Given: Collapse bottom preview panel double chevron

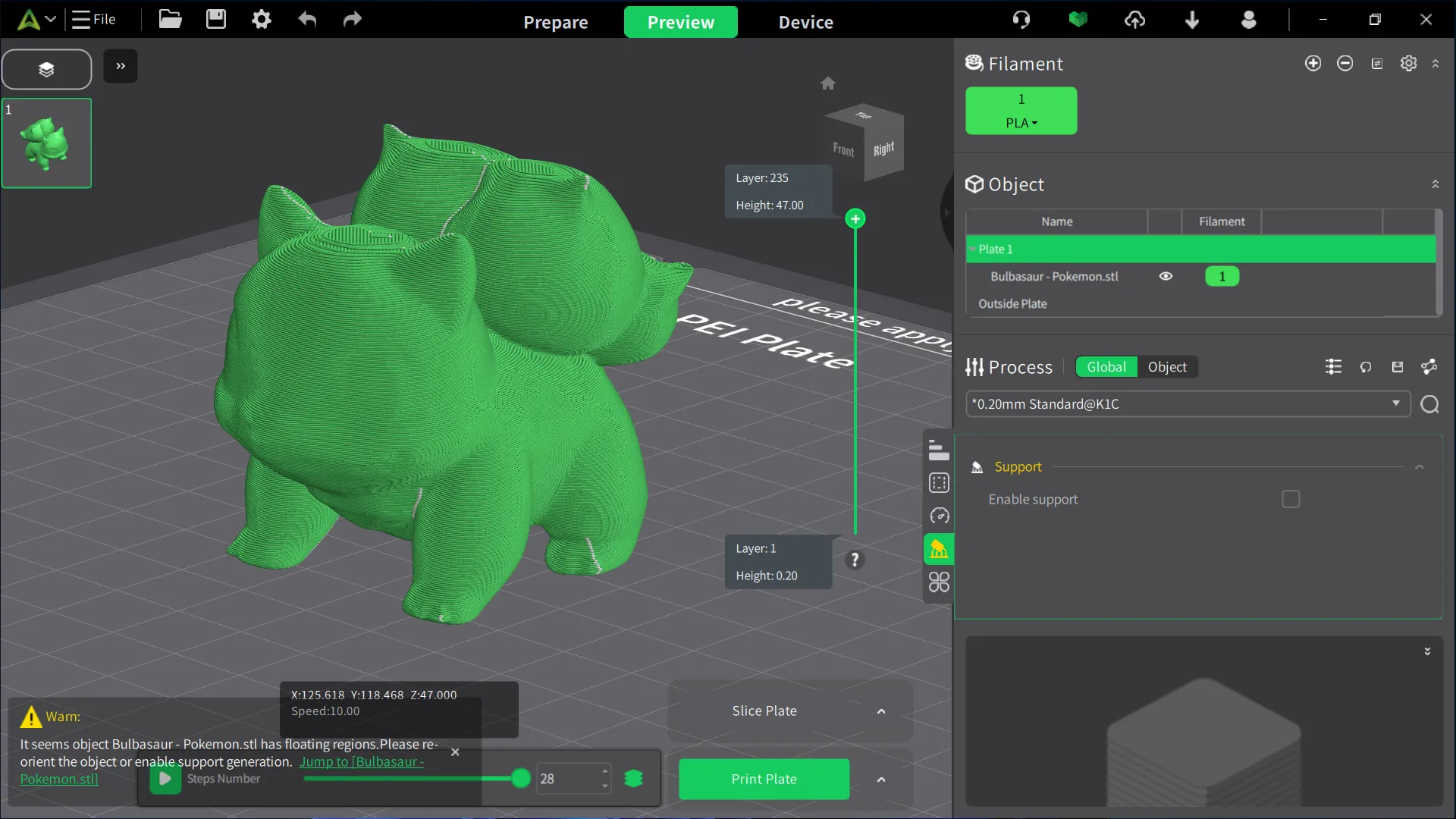Looking at the screenshot, I should (1427, 651).
